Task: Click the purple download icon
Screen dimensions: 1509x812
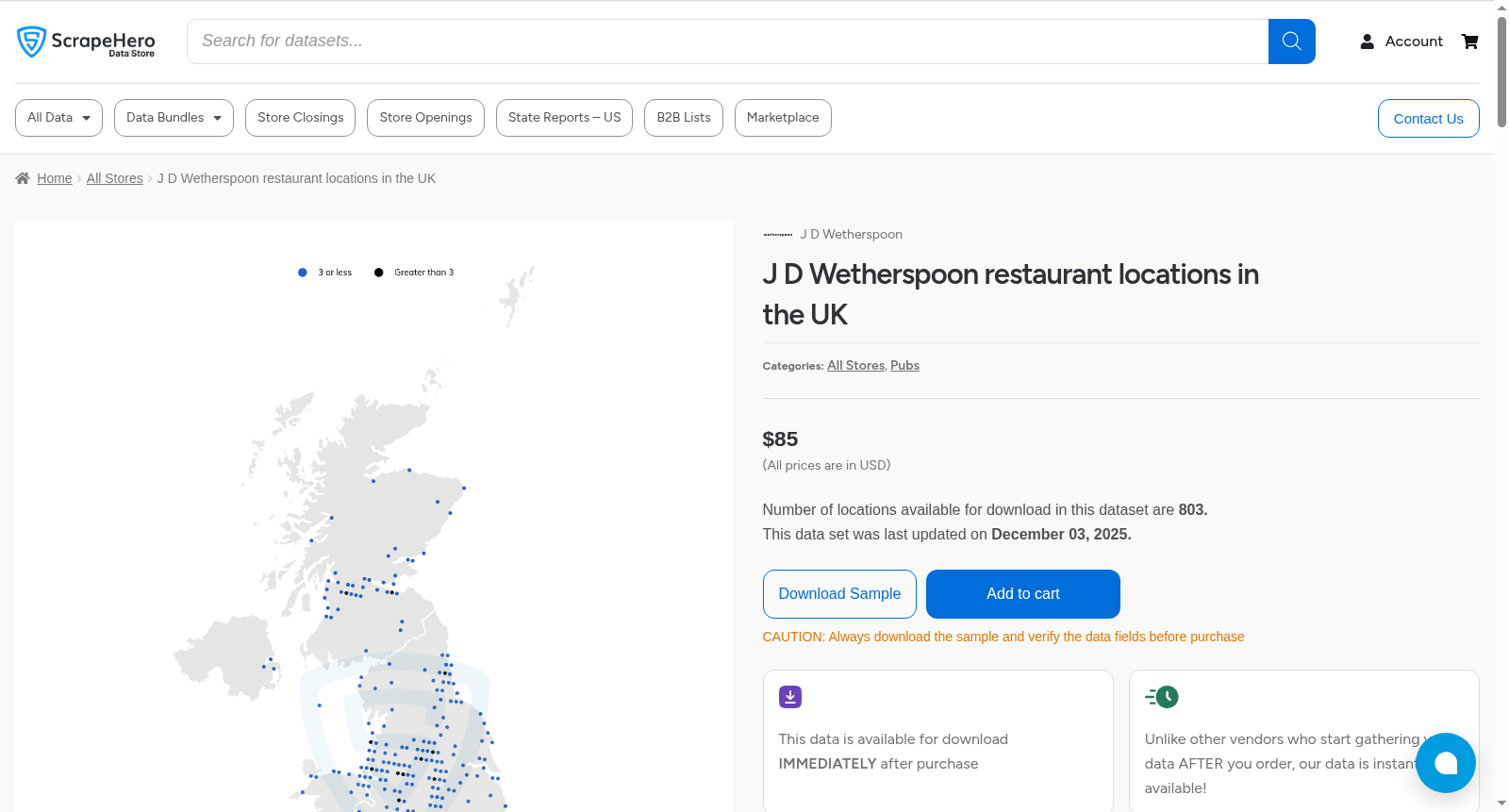Action: tap(790, 697)
